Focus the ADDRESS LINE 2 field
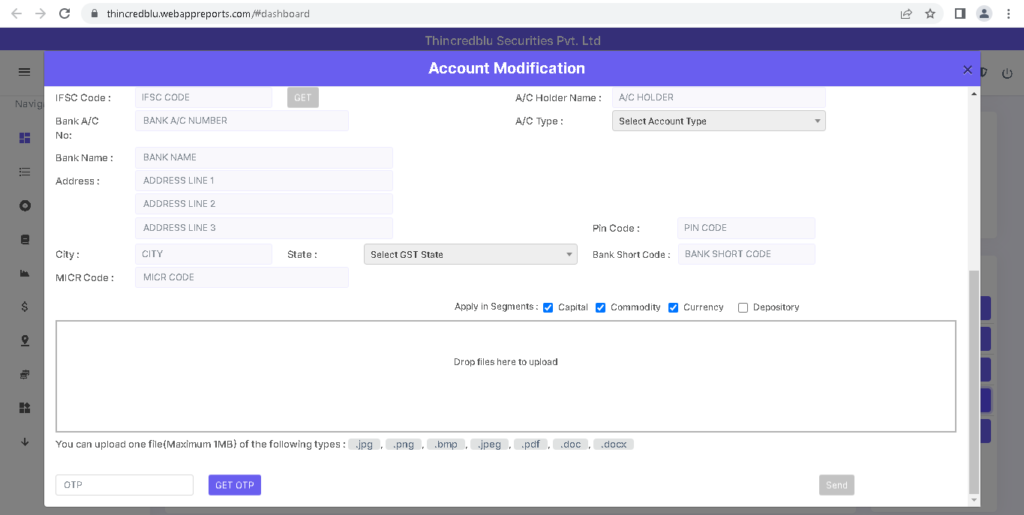 tap(264, 204)
